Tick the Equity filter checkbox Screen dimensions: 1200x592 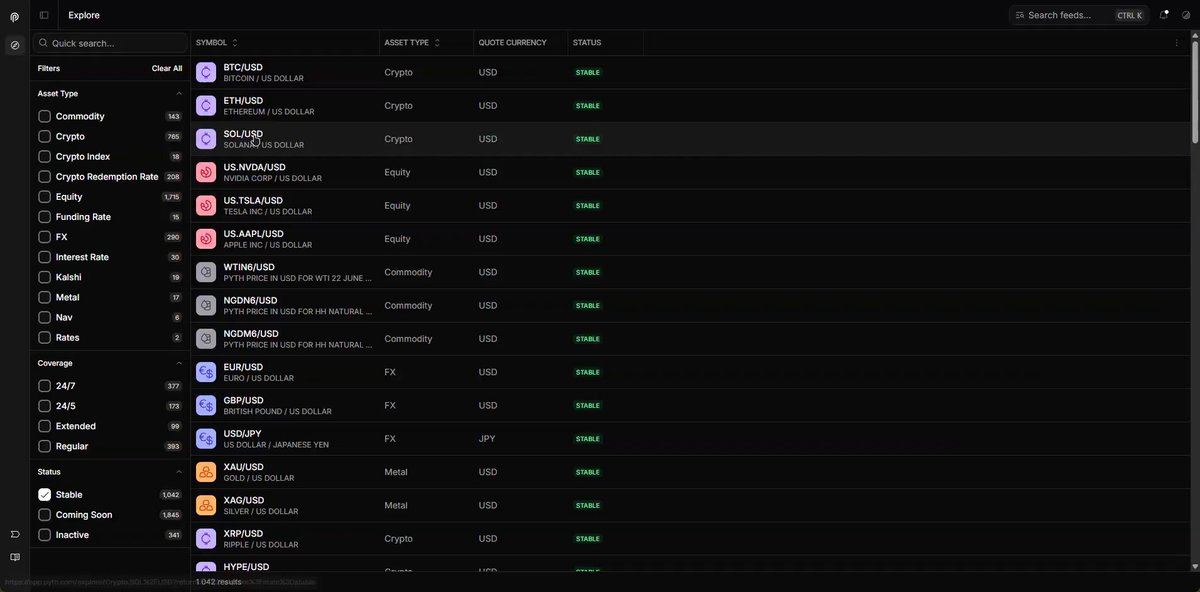(x=44, y=197)
